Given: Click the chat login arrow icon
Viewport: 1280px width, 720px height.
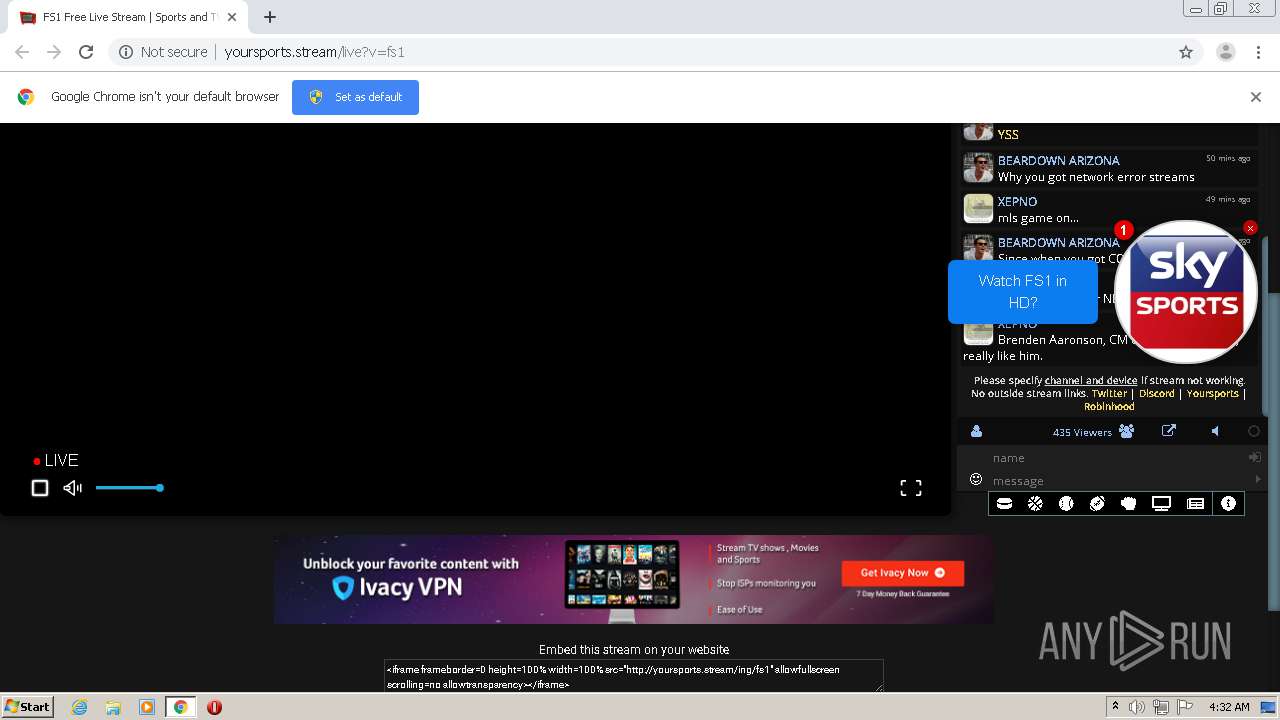Looking at the screenshot, I should tap(1254, 457).
